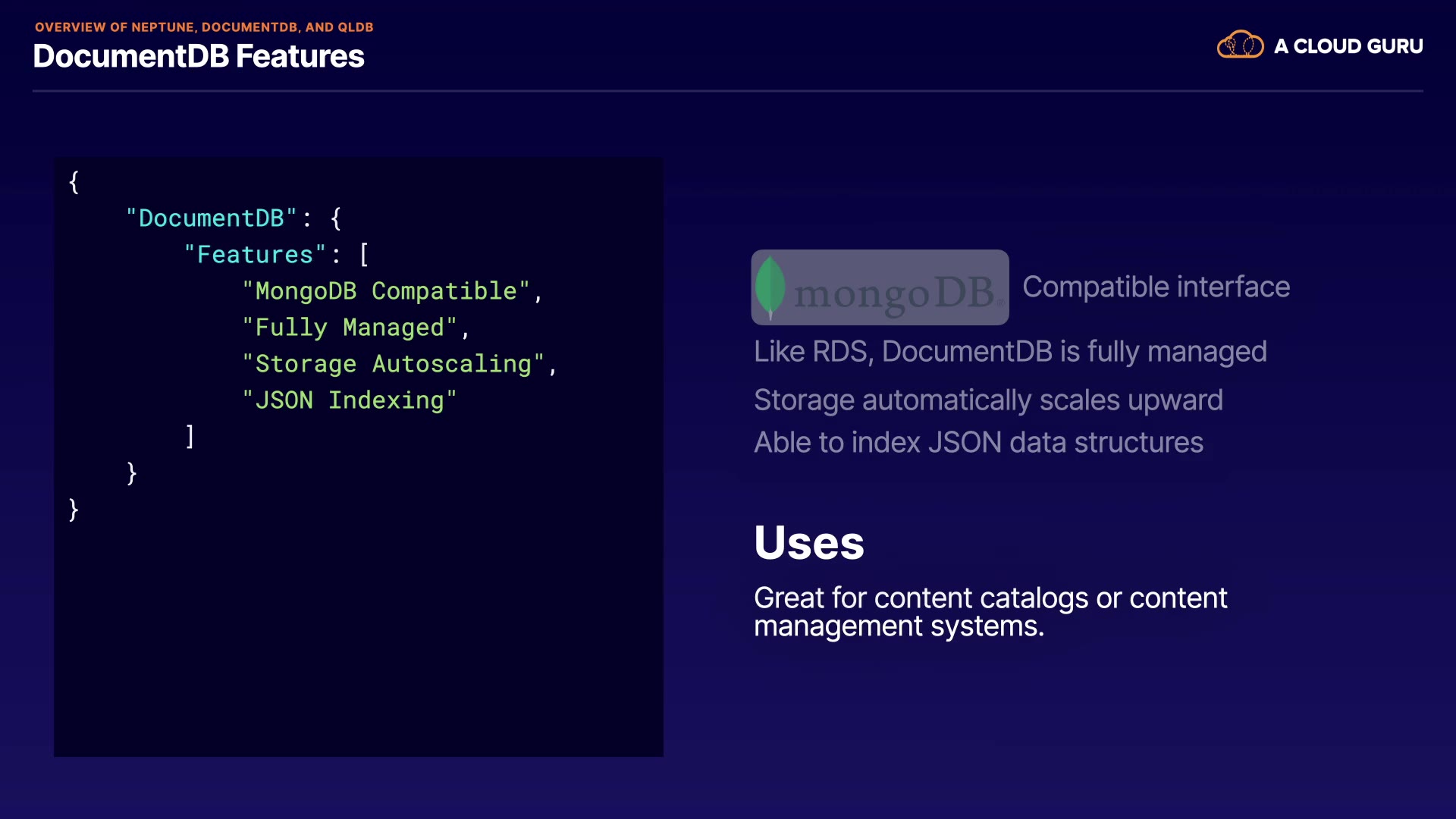Click the "JSON Indexing" string in code
Image resolution: width=1456 pixels, height=819 pixels.
(349, 400)
